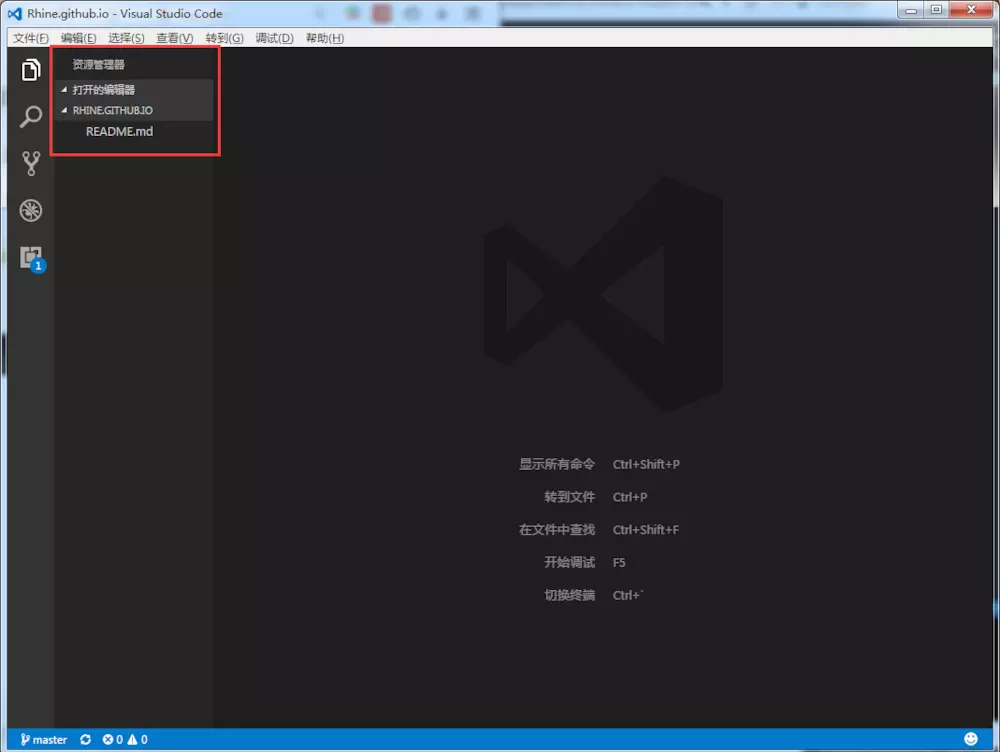The image size is (1000, 752).
Task: Click the feedback smiley icon
Action: pyautogui.click(x=971, y=739)
